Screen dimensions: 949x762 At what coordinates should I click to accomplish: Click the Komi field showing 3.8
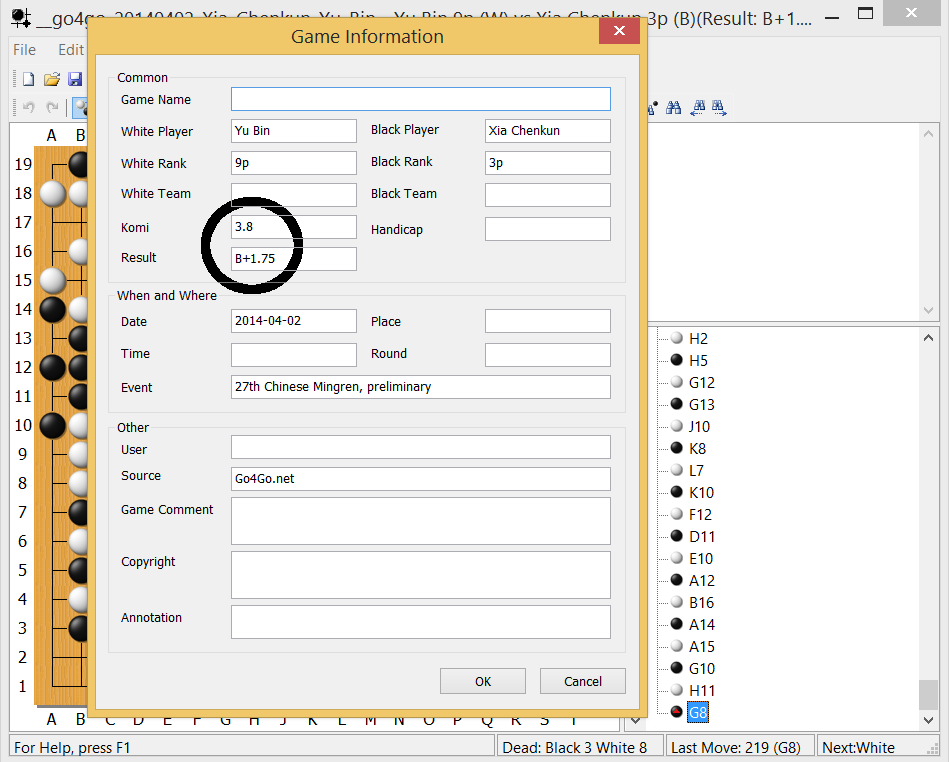(x=293, y=227)
